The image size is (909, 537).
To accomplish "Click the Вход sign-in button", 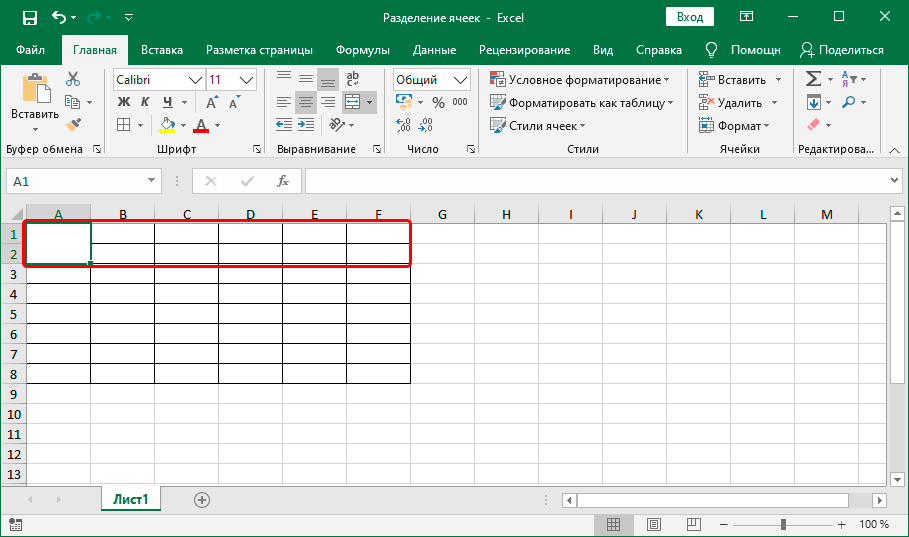I will pyautogui.click(x=690, y=17).
